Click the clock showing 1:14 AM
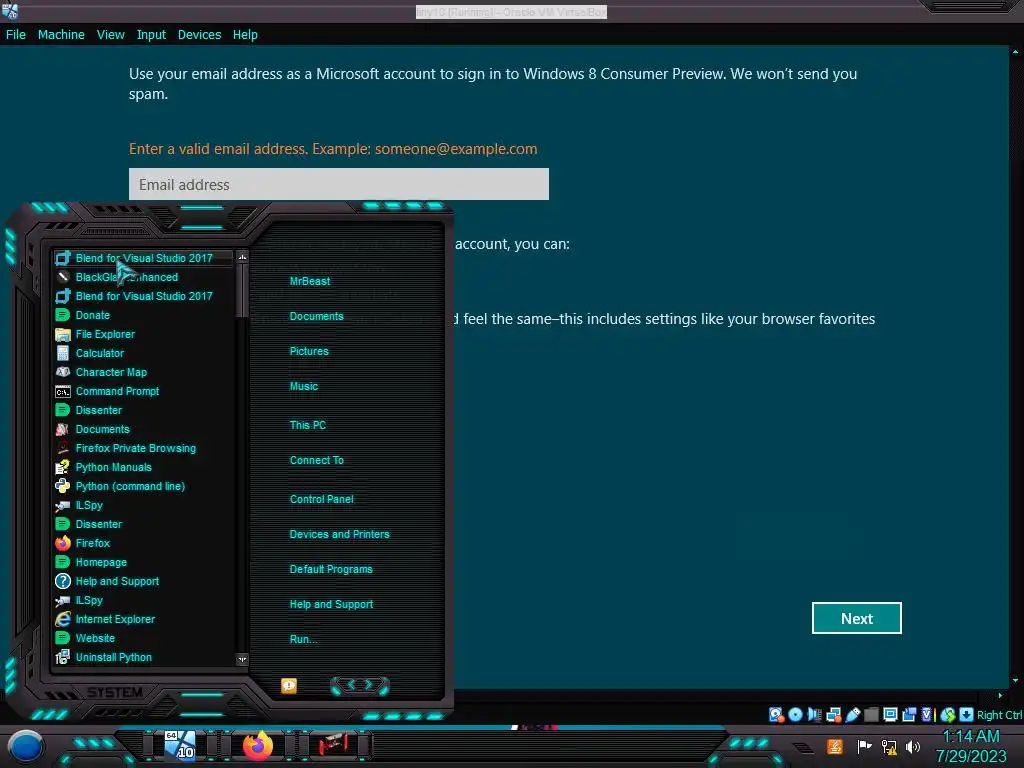Screen dimensions: 1024x768 click(x=971, y=736)
